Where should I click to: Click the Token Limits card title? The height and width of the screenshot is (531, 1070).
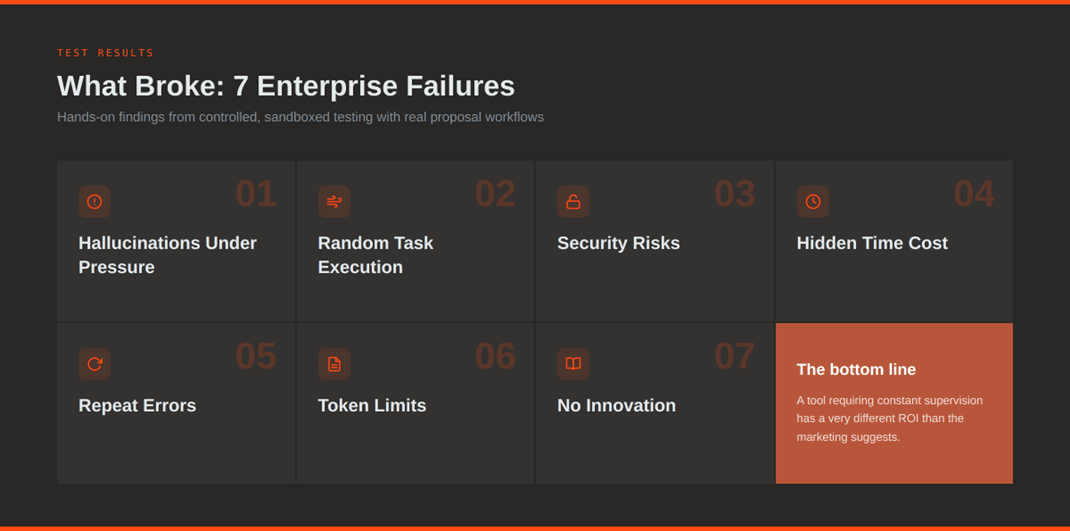[x=372, y=405]
